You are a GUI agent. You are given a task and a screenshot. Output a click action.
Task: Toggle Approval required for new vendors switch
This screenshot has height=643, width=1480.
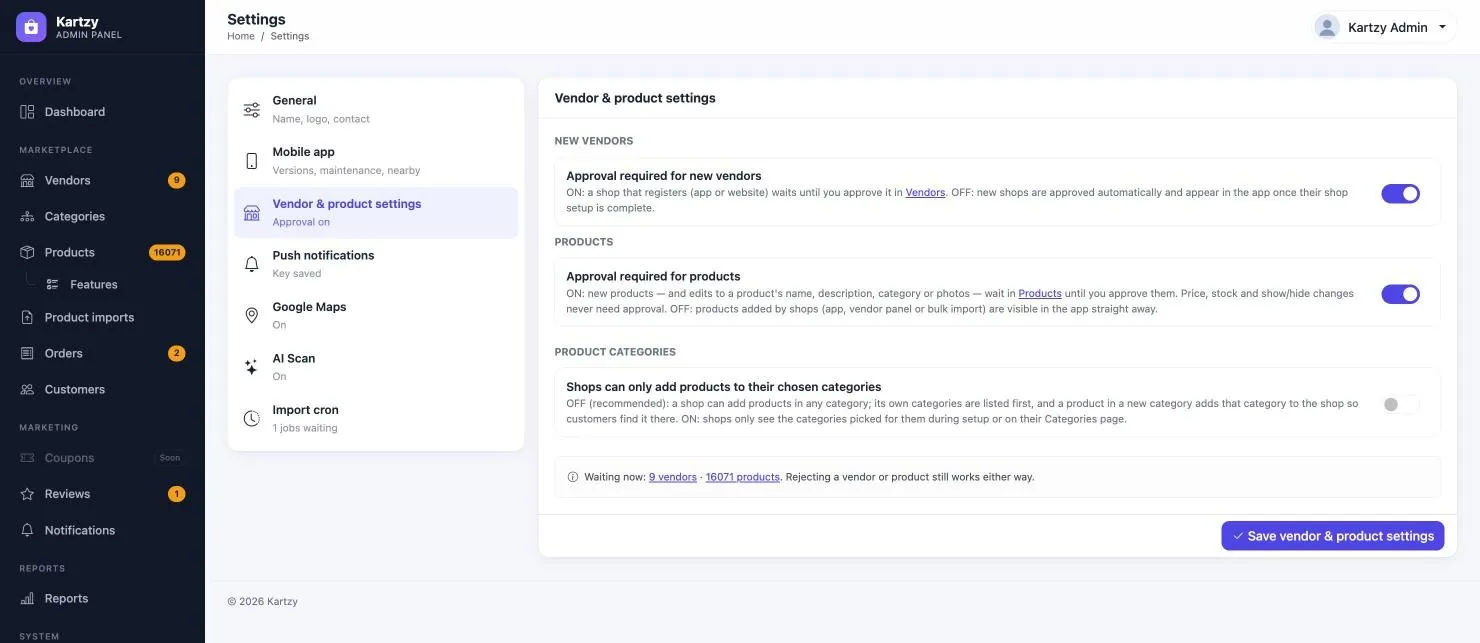pos(1401,194)
